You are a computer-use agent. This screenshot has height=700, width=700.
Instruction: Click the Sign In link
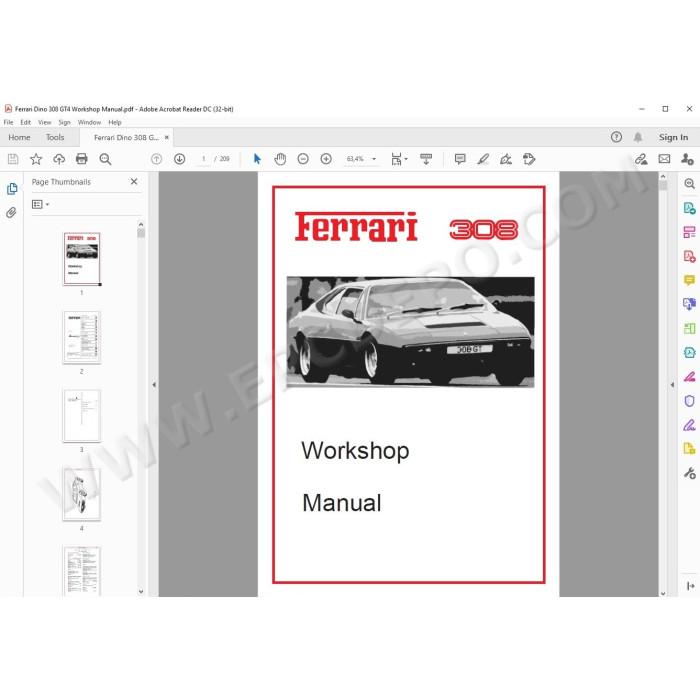pos(673,138)
